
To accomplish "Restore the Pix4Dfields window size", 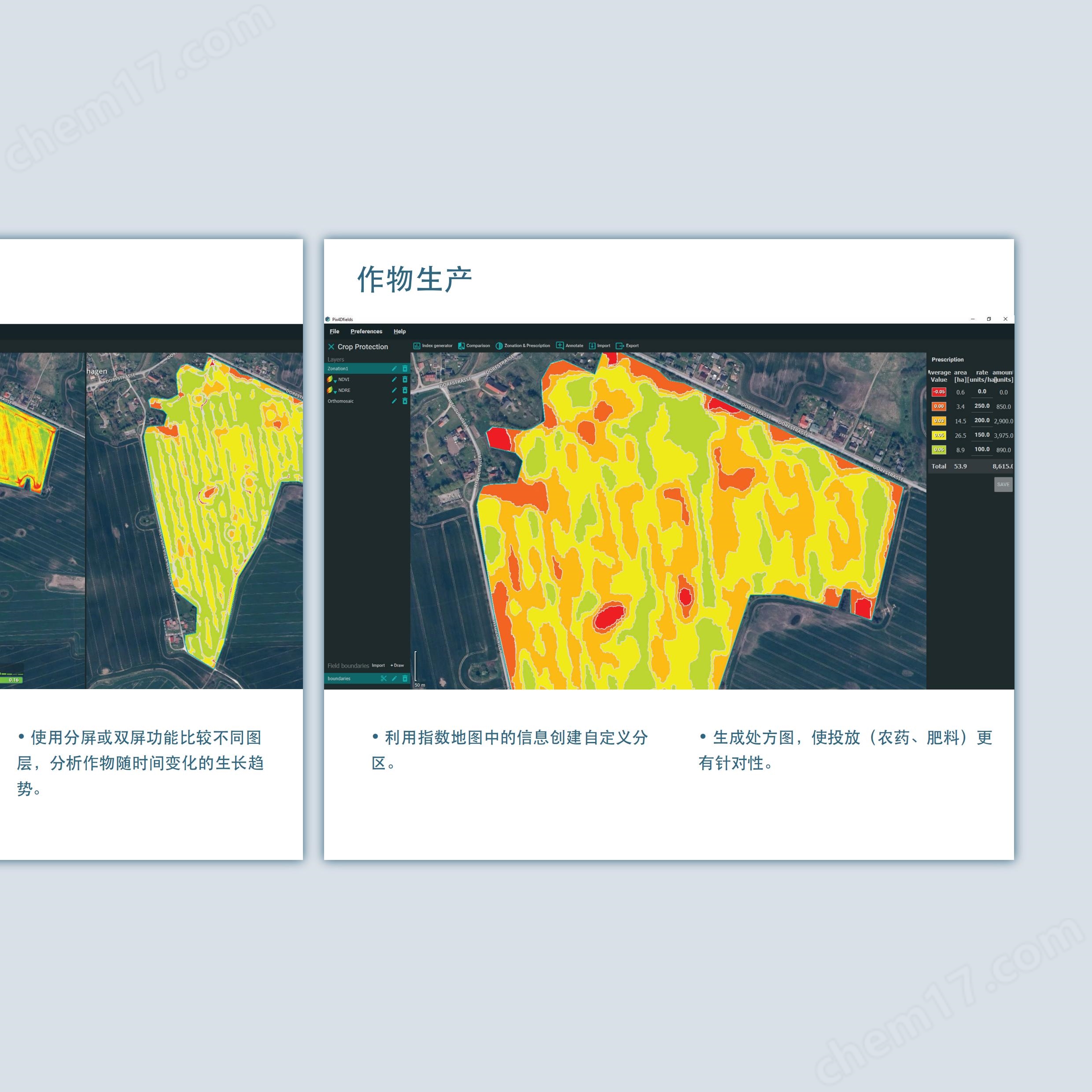I will point(989,319).
